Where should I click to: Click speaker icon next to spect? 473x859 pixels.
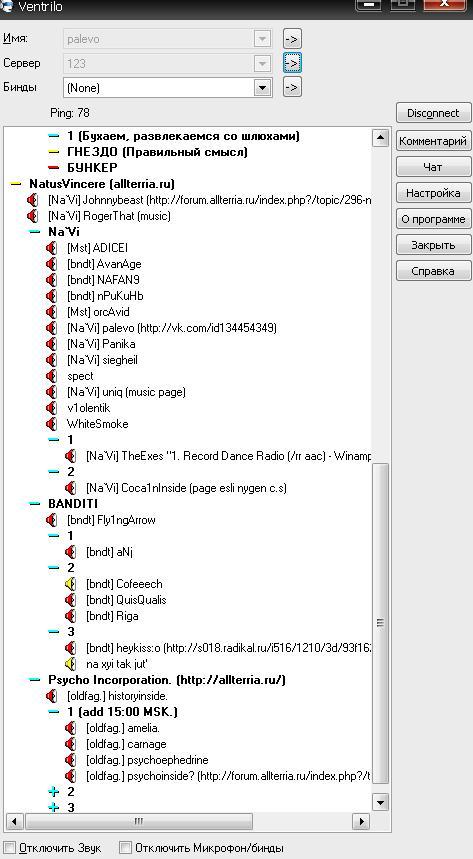pyautogui.click(x=52, y=376)
